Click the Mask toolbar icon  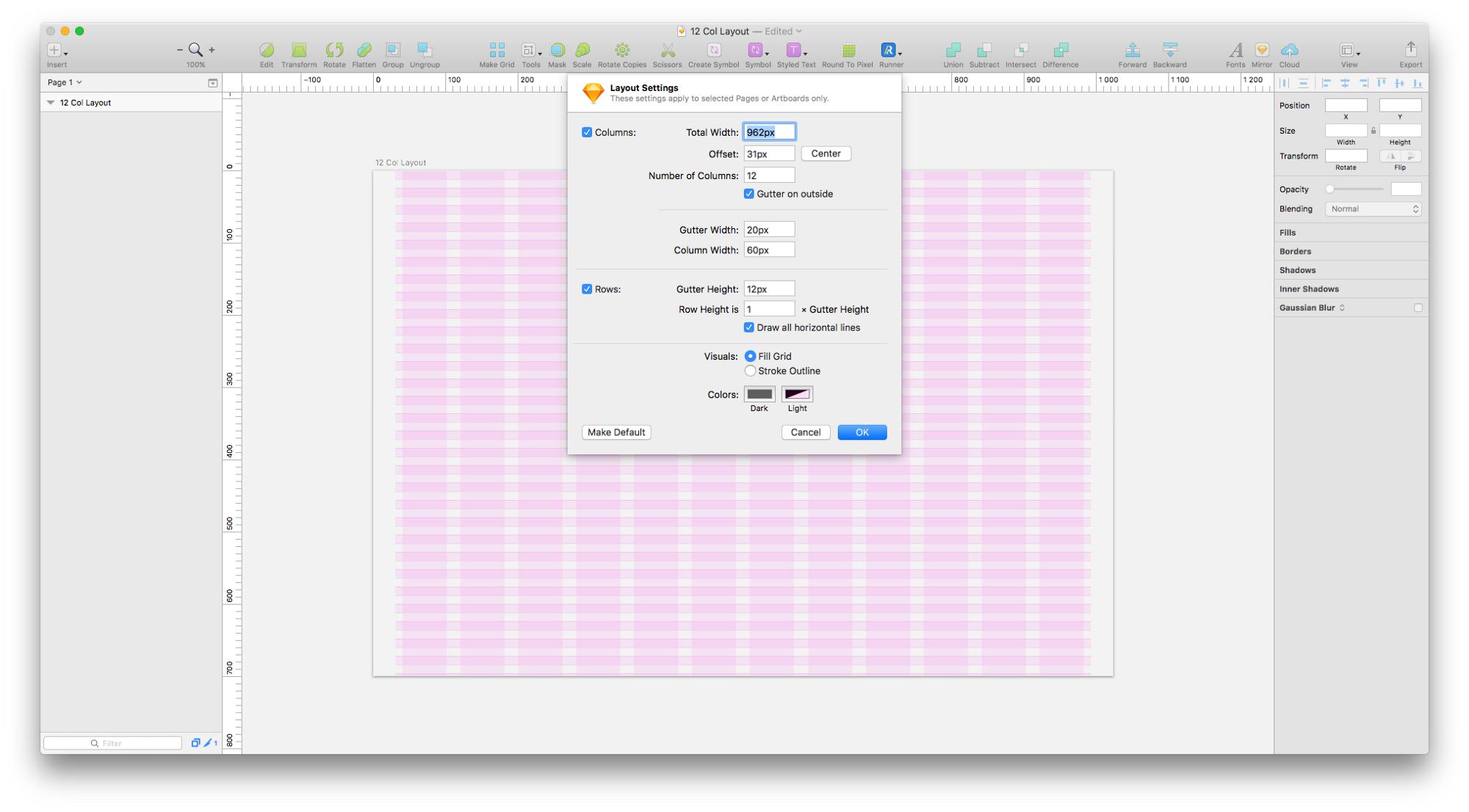pos(557,50)
